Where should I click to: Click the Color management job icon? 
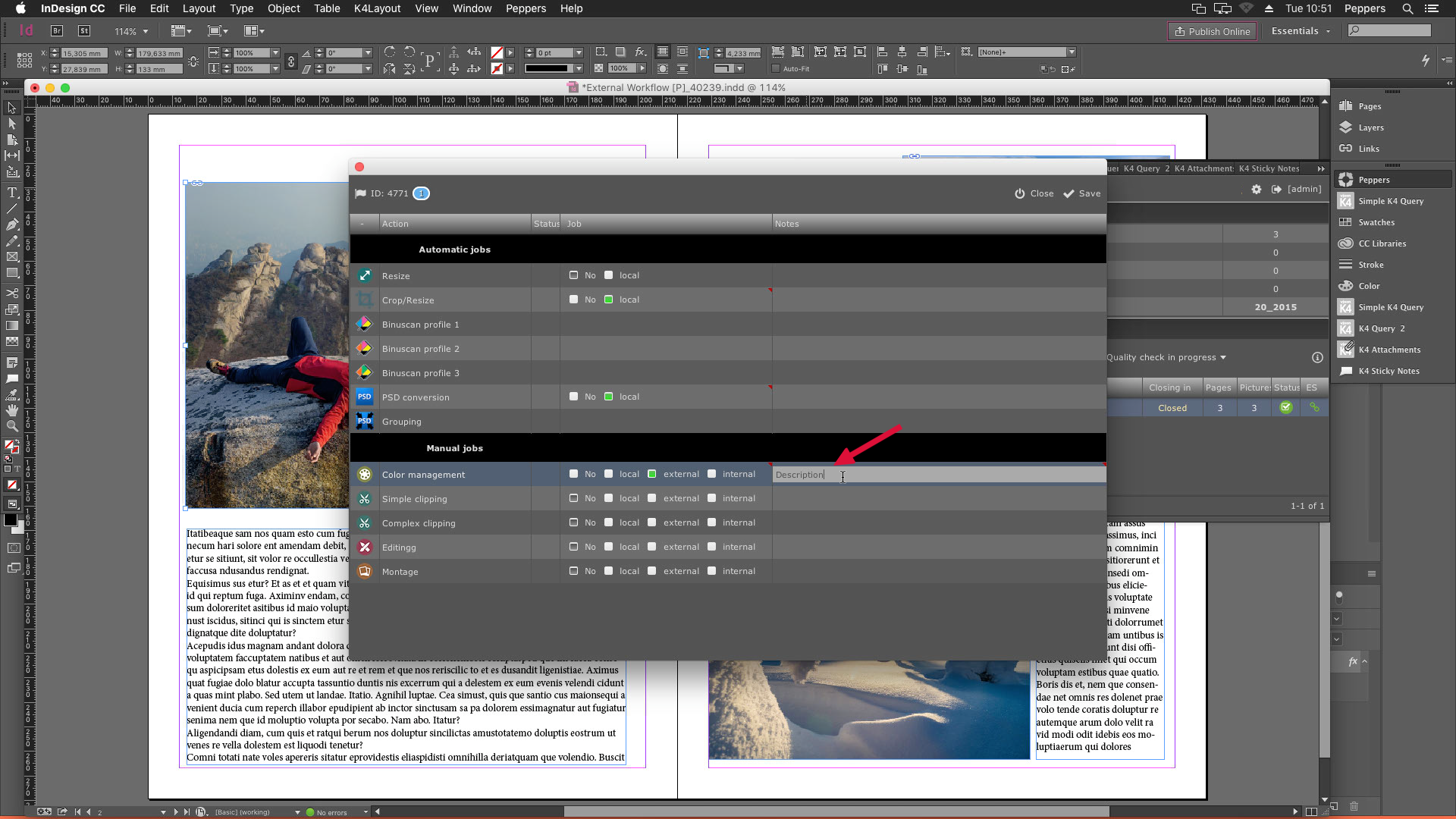pyautogui.click(x=365, y=474)
